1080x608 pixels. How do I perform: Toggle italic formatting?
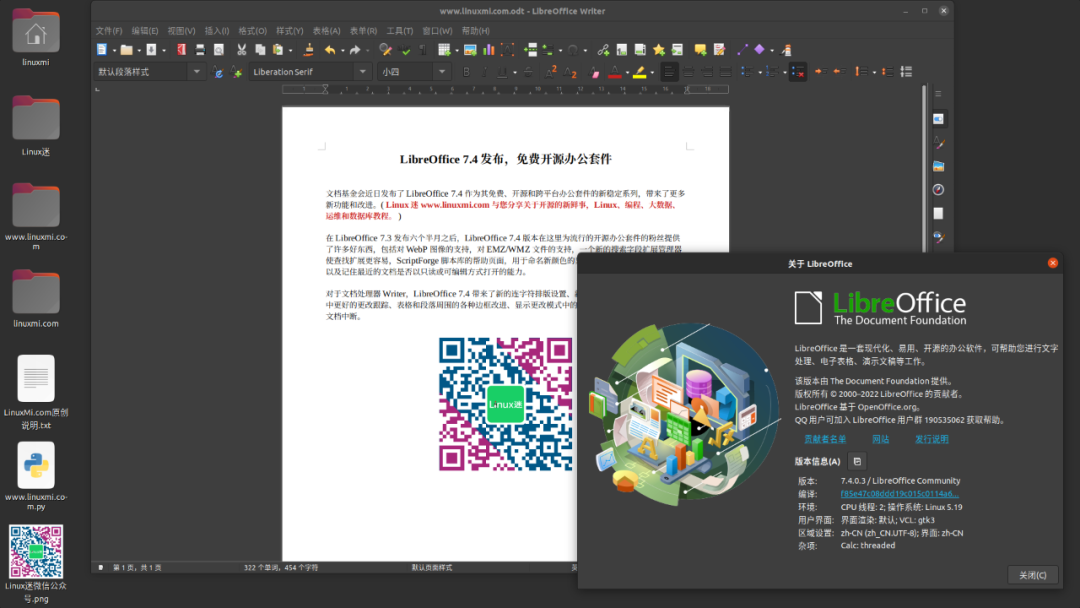(485, 71)
